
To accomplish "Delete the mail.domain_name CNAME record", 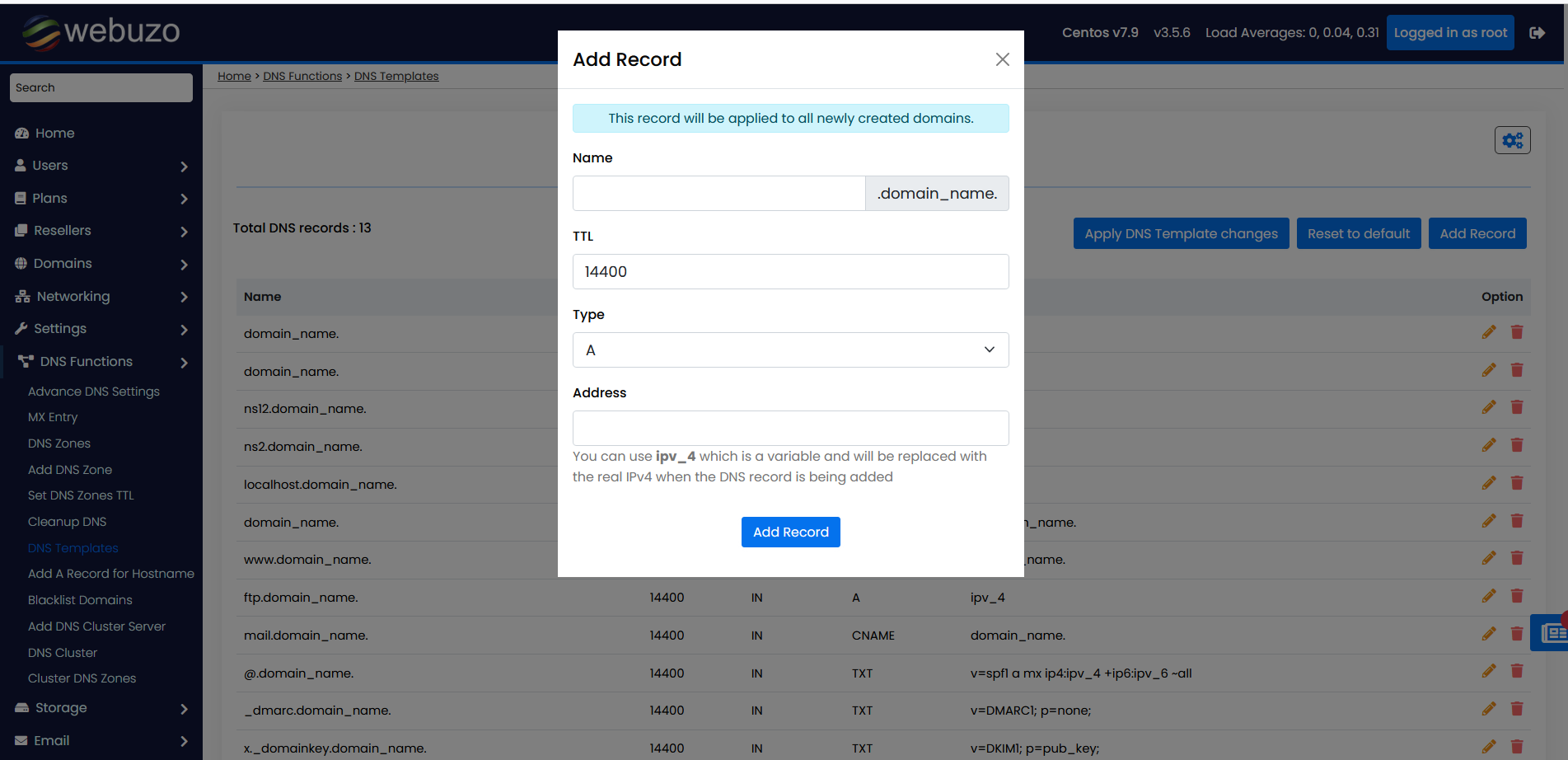I will click(1517, 633).
